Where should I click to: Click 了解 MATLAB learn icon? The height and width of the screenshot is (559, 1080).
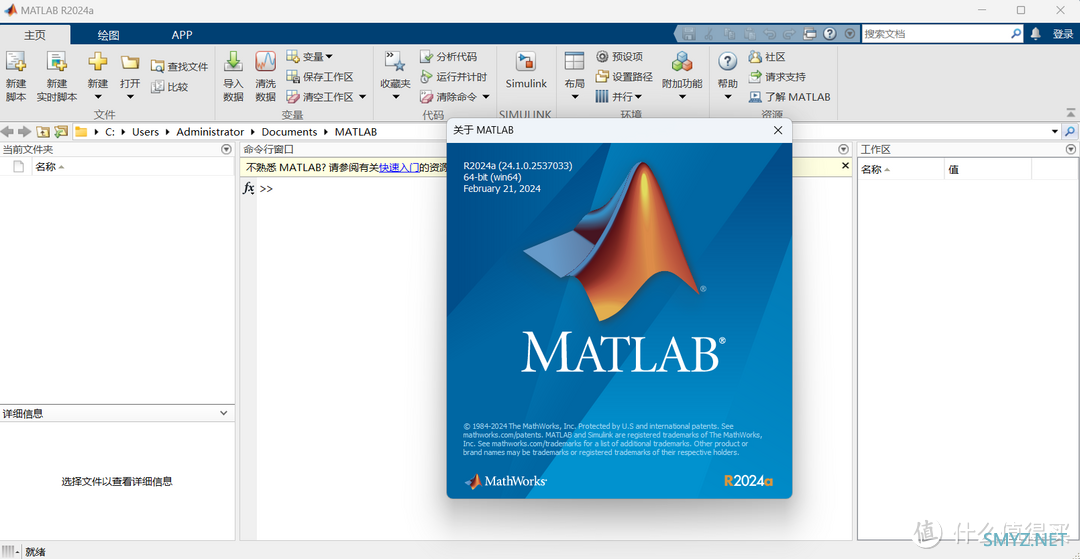[756, 97]
